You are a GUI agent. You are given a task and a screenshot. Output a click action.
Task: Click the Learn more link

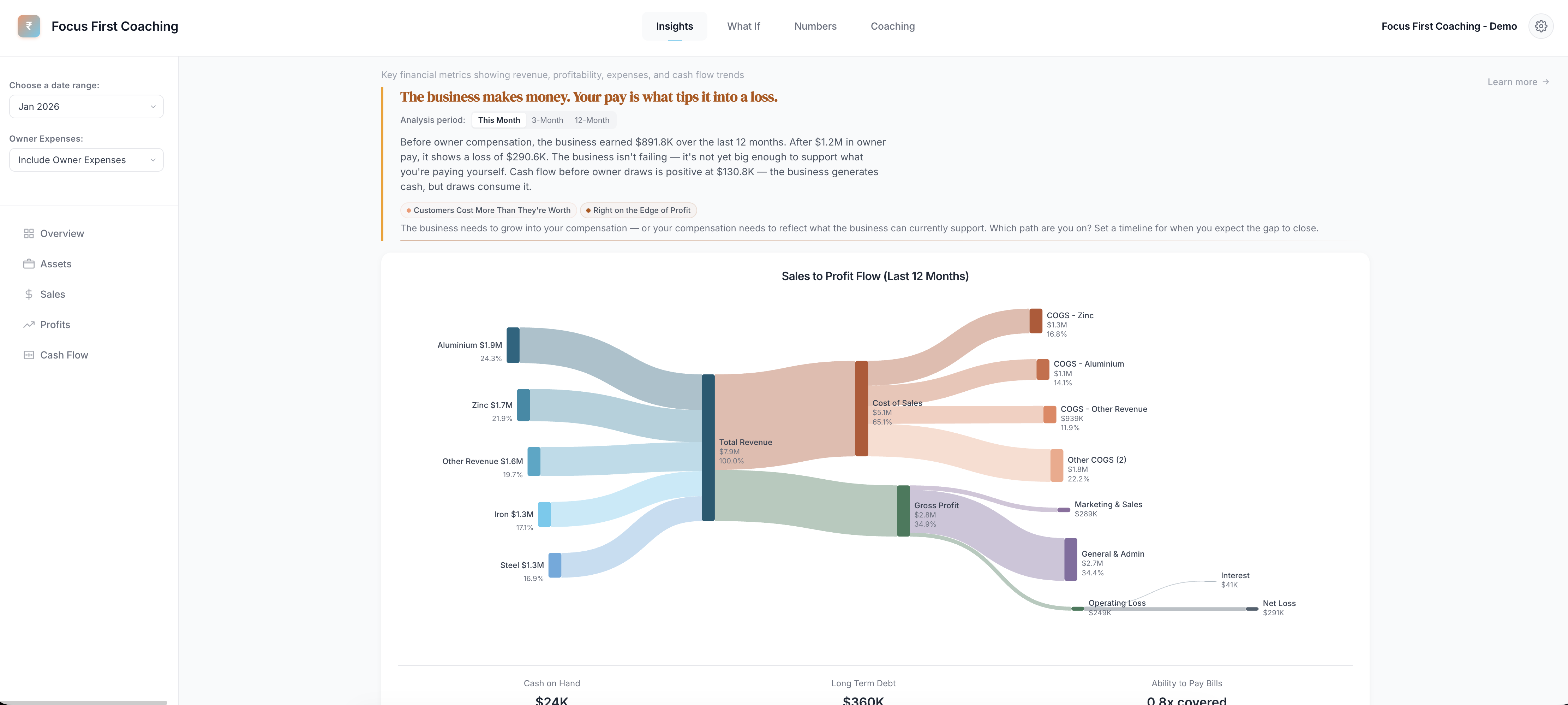pyautogui.click(x=1512, y=82)
